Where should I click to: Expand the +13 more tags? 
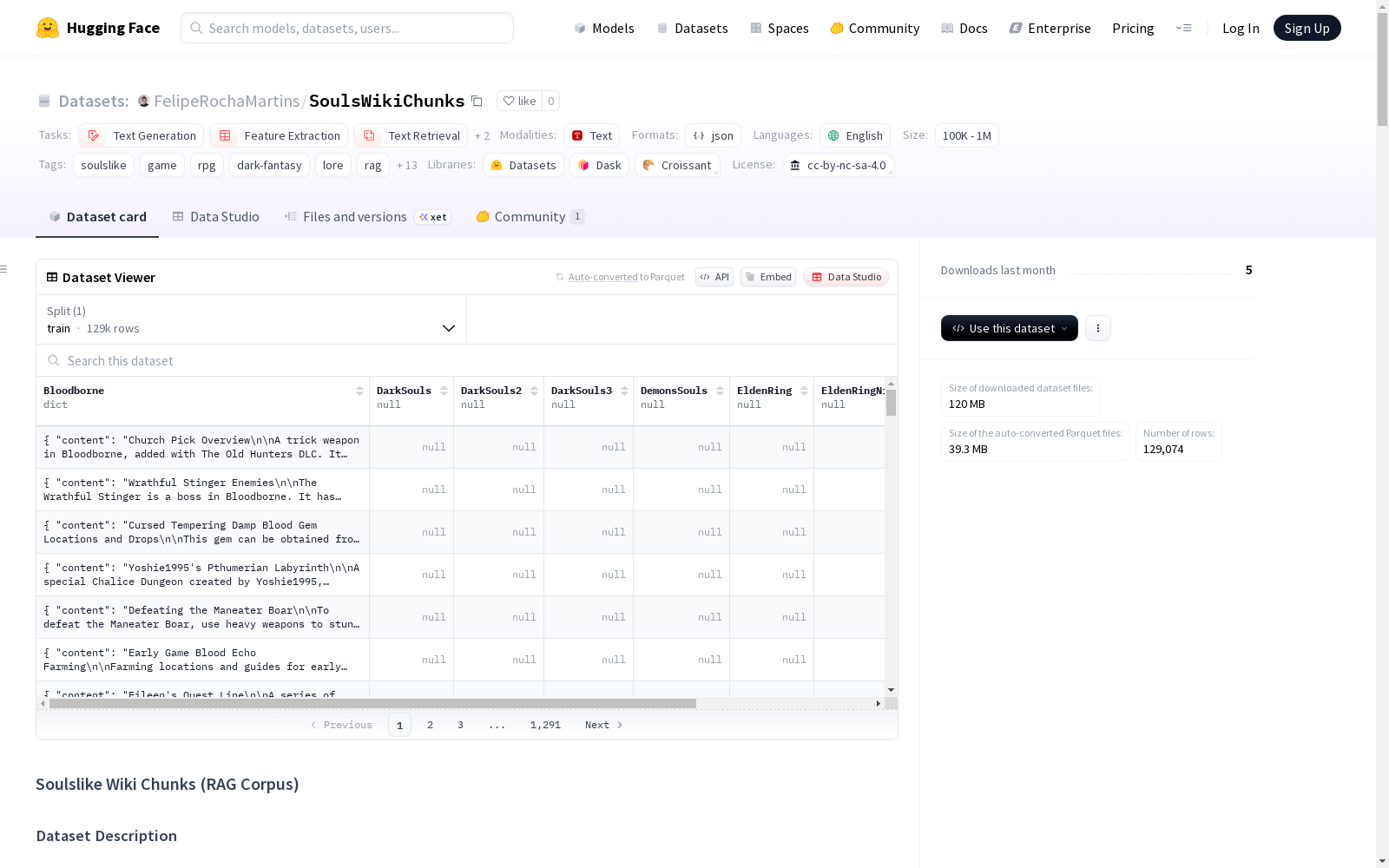(406, 165)
